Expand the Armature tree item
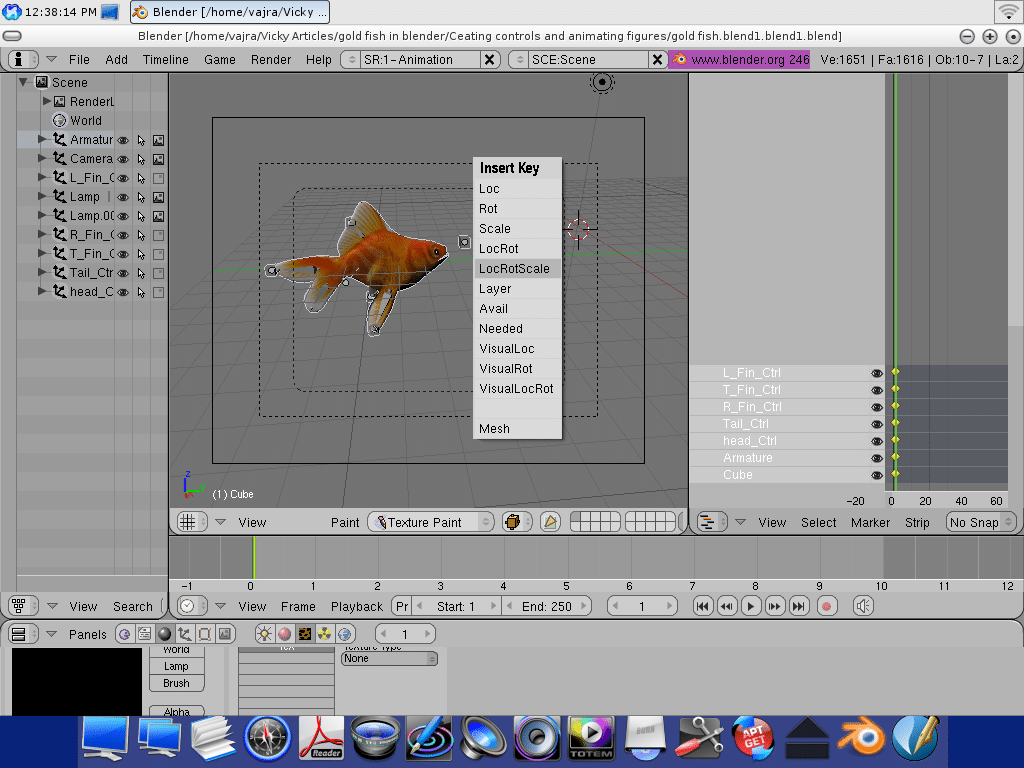The image size is (1024, 768). (x=43, y=140)
